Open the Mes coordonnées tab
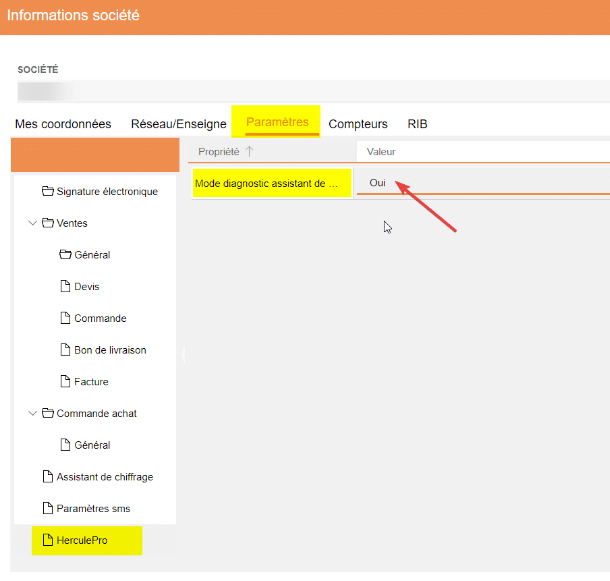Image resolution: width=610 pixels, height=581 pixels. 63,124
